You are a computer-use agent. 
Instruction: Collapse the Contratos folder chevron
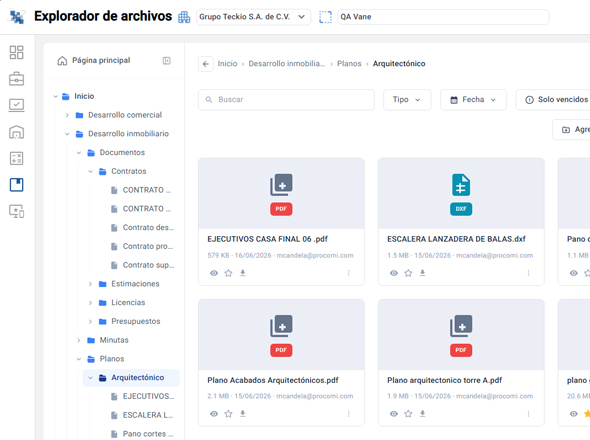tap(90, 172)
